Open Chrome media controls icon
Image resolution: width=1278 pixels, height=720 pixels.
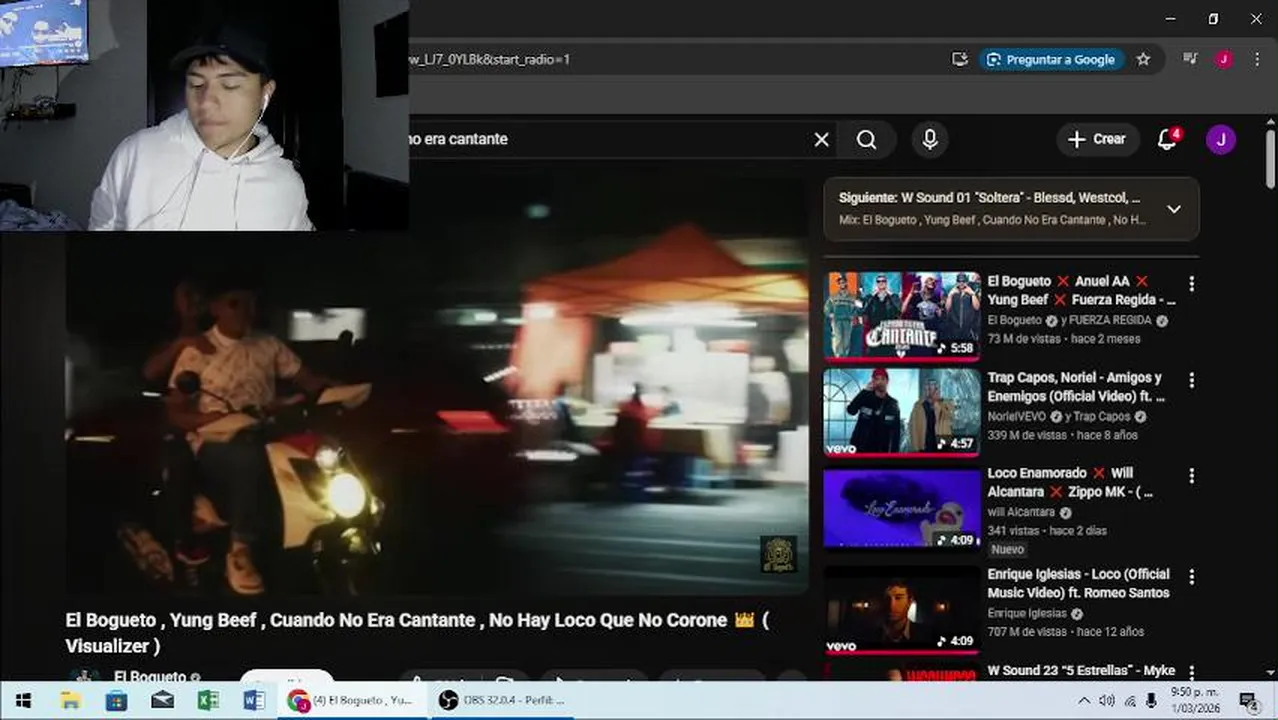pyautogui.click(x=1189, y=59)
